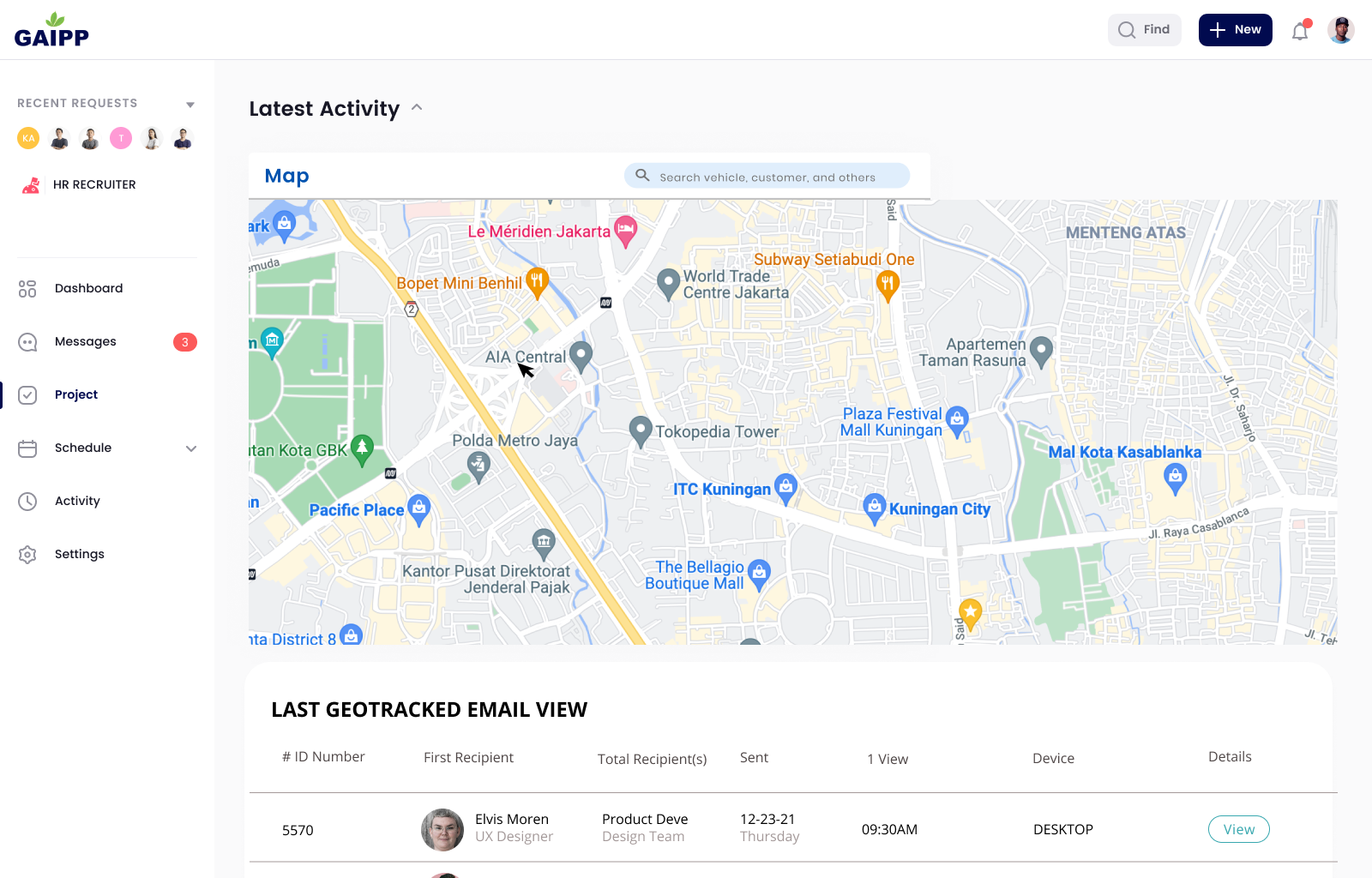Open Schedule in the sidebar
Screen dimensions: 1372x878
tap(83, 448)
